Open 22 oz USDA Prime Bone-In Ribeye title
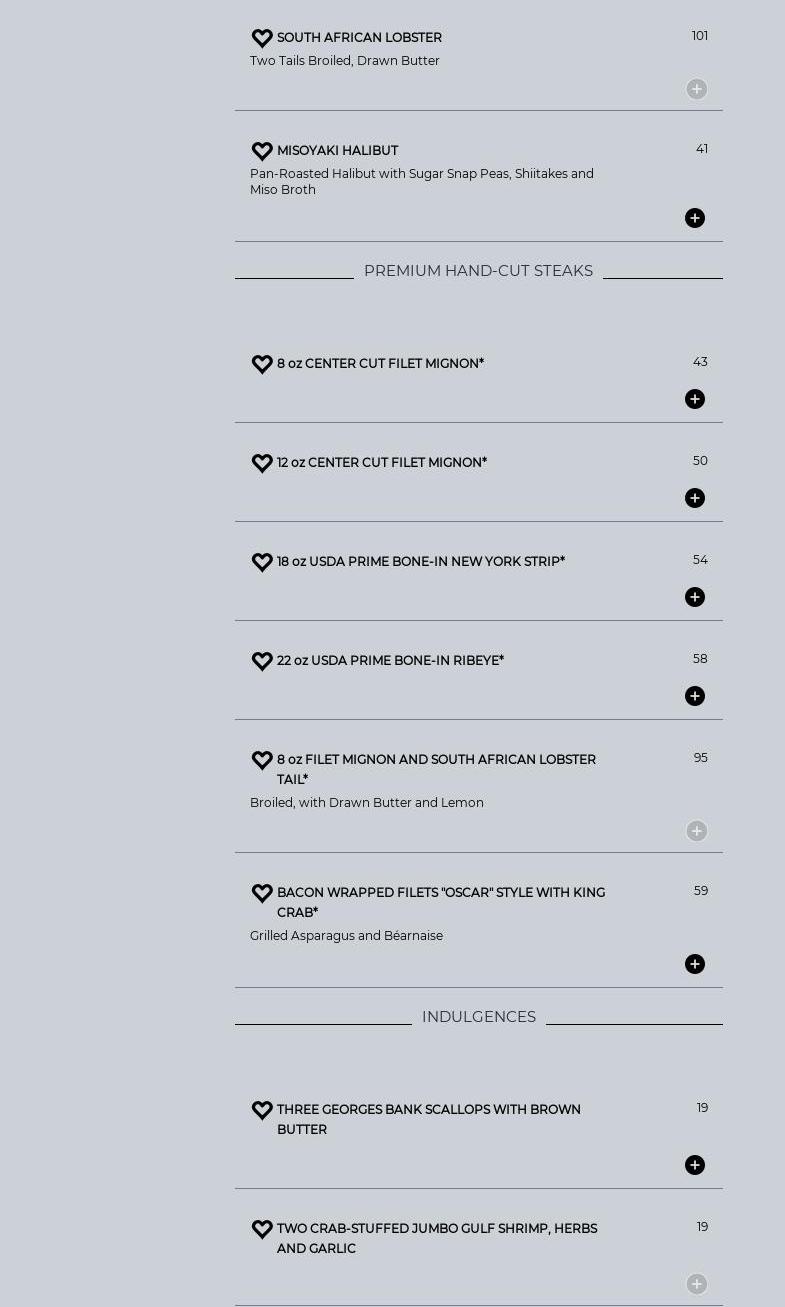Image resolution: width=785 pixels, height=1307 pixels. point(390,661)
